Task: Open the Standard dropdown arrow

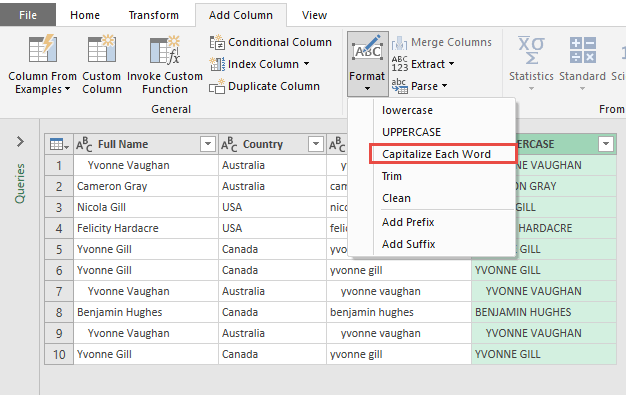Action: pos(582,89)
